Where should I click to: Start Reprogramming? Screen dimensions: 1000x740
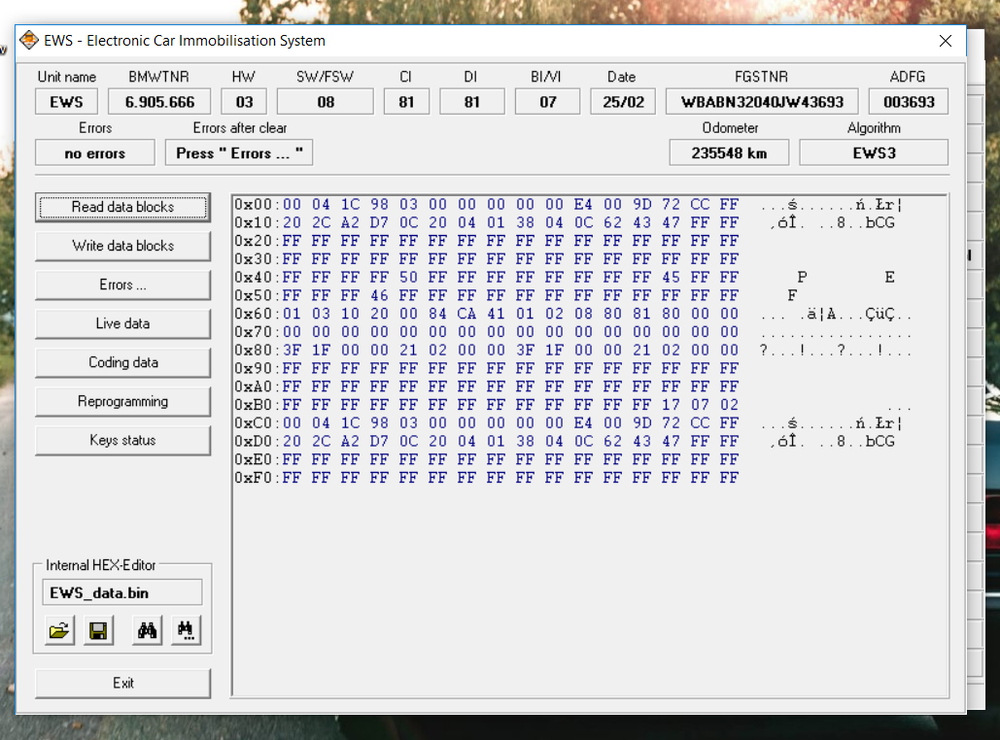coord(123,402)
